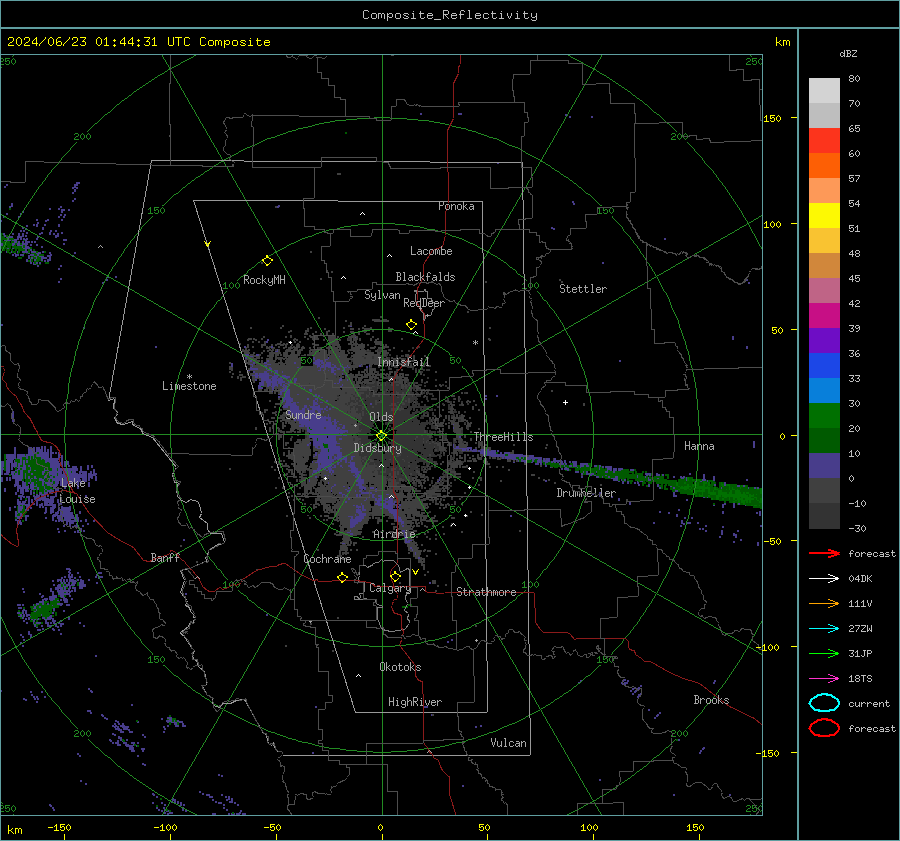Click the RedDeer city label
The width and height of the screenshot is (900, 841).
[424, 303]
